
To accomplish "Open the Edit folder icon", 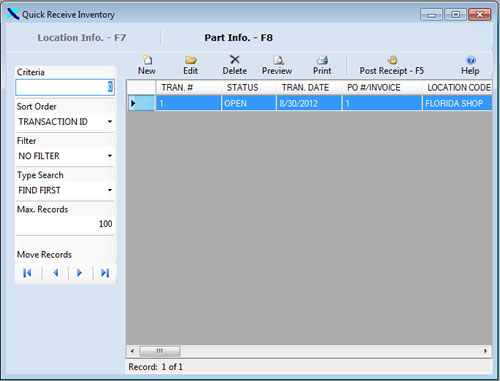I will (191, 60).
